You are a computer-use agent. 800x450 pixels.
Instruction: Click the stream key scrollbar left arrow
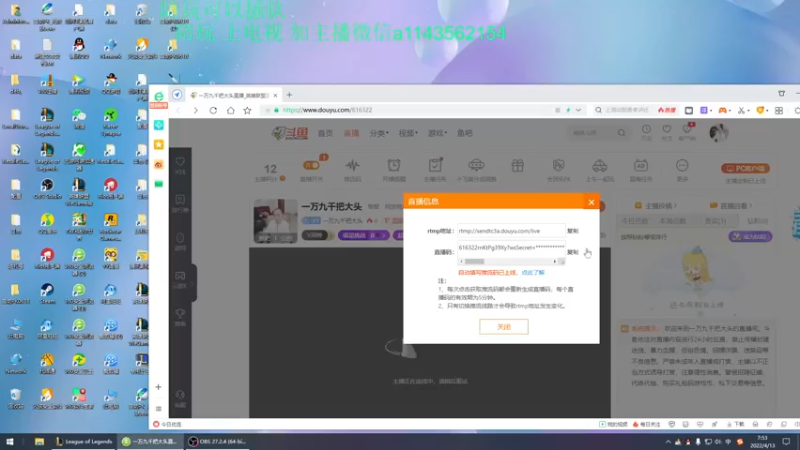(462, 261)
